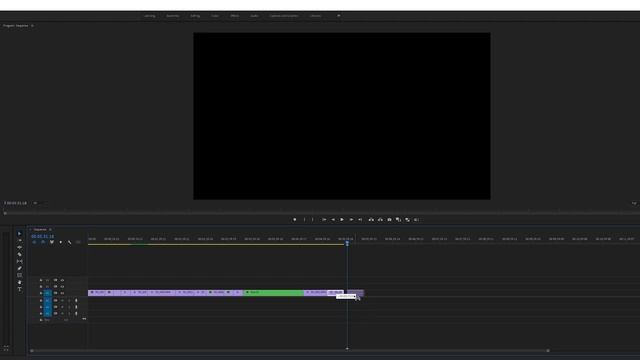This screenshot has width=640, height=360.
Task: Open the Sequence timeline panel menu
Action: 50,229
